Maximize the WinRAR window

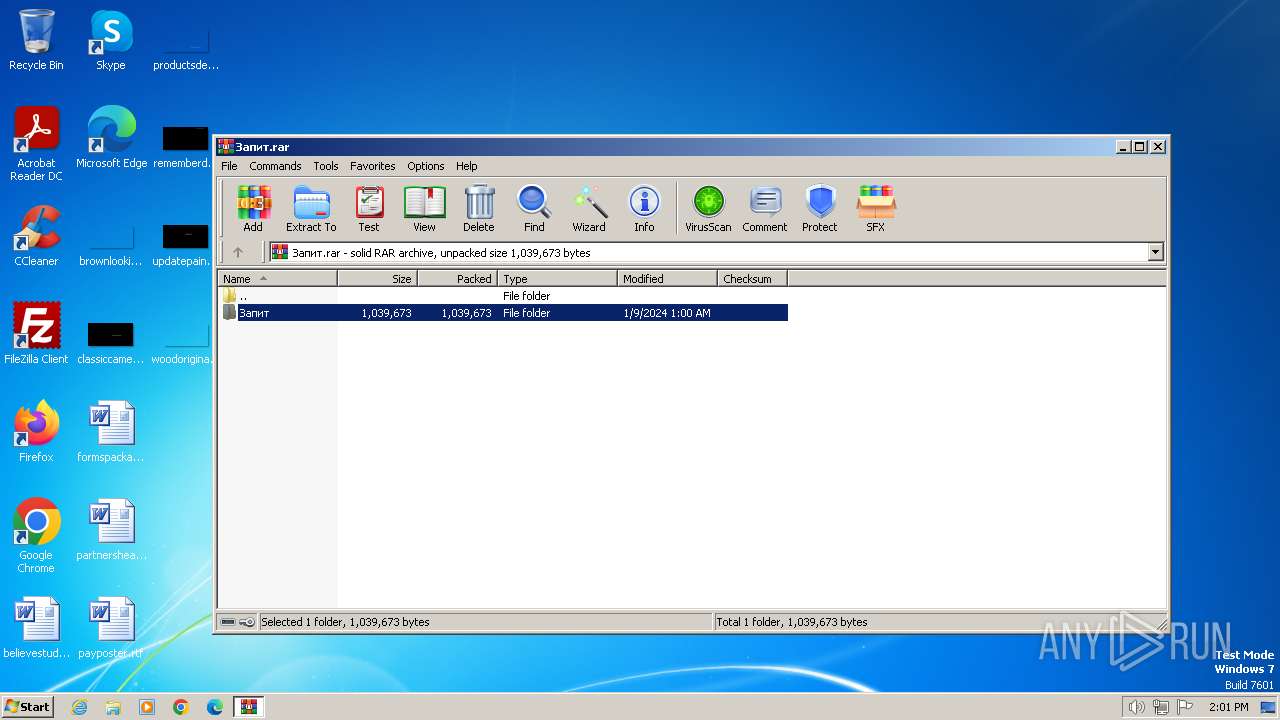[1139, 147]
